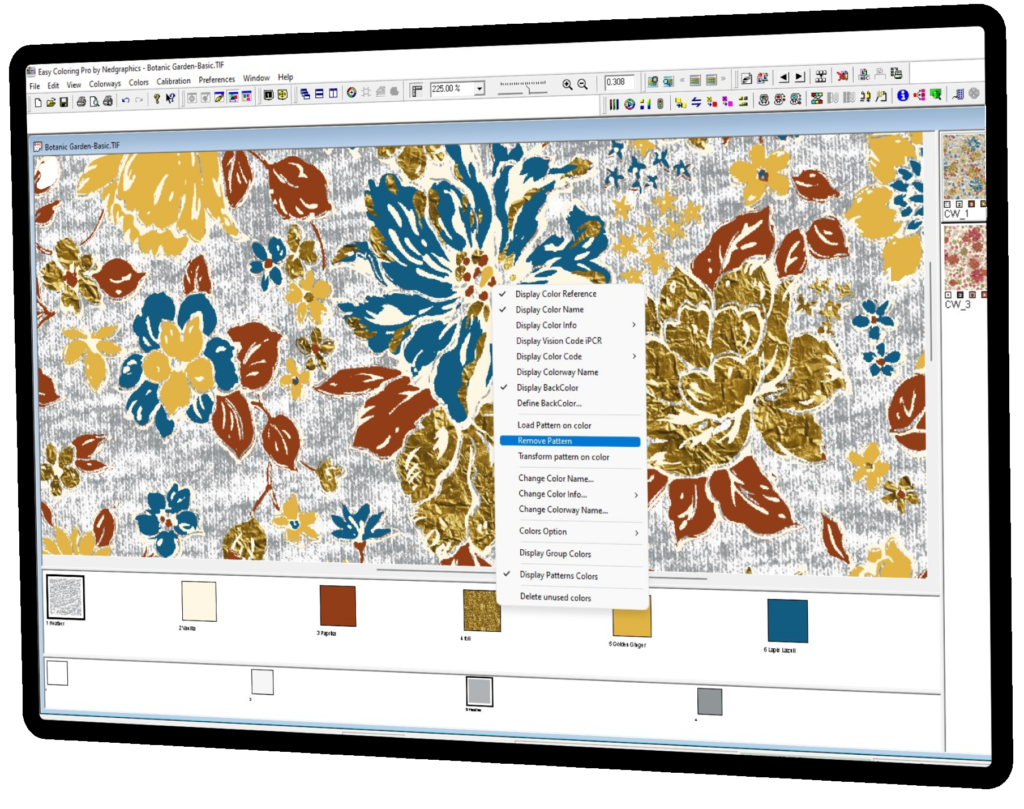The width and height of the screenshot is (1024, 809).
Task: Toggle Display BackColor in context menu
Action: coord(547,387)
